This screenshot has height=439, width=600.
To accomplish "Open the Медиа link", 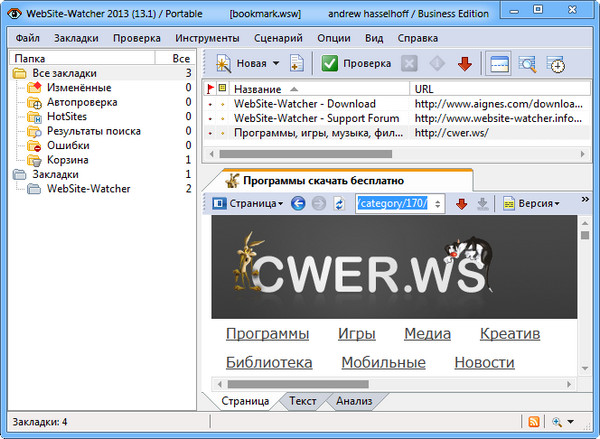I will click(x=427, y=334).
